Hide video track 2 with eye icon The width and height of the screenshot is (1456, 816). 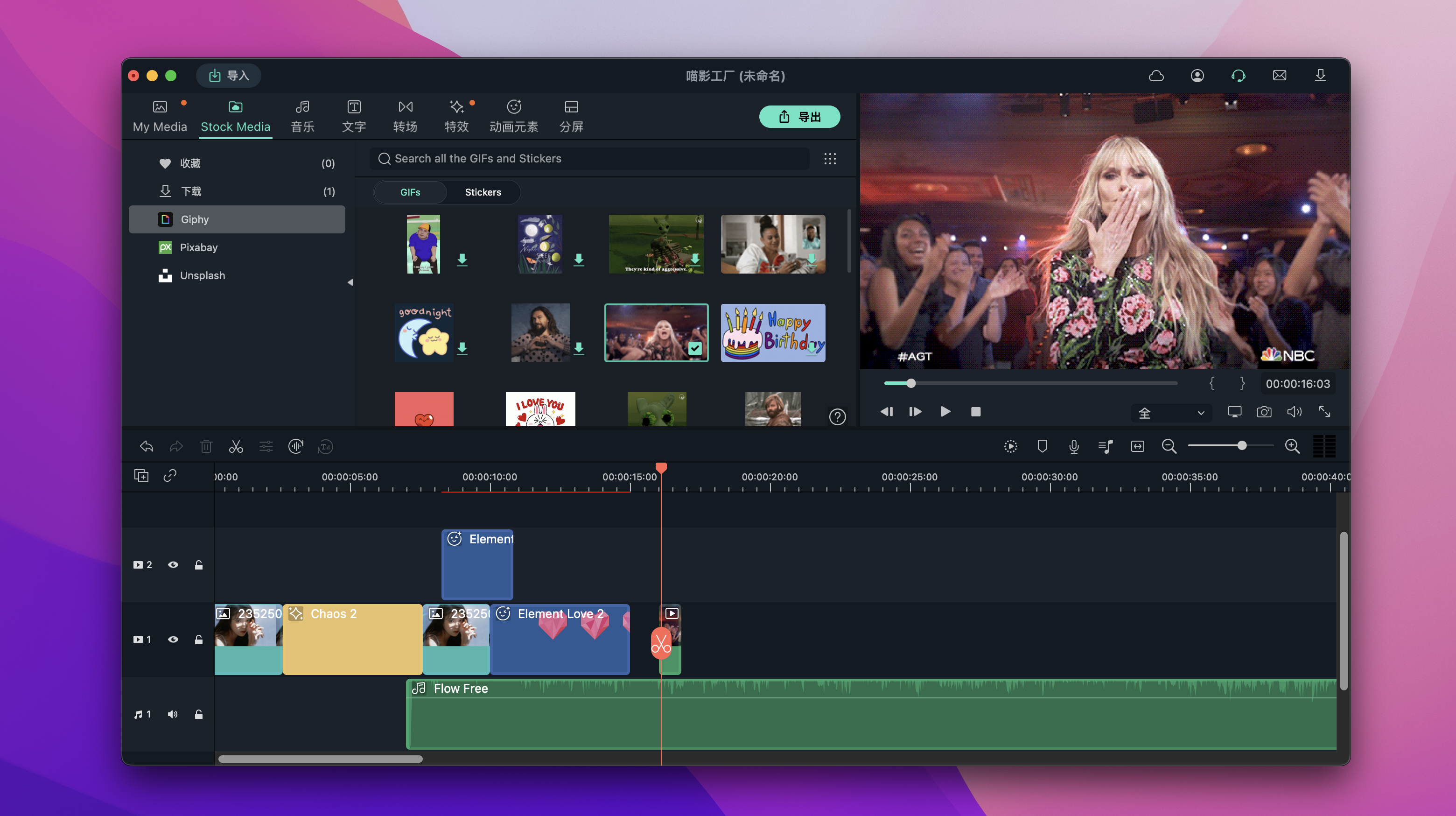173,565
